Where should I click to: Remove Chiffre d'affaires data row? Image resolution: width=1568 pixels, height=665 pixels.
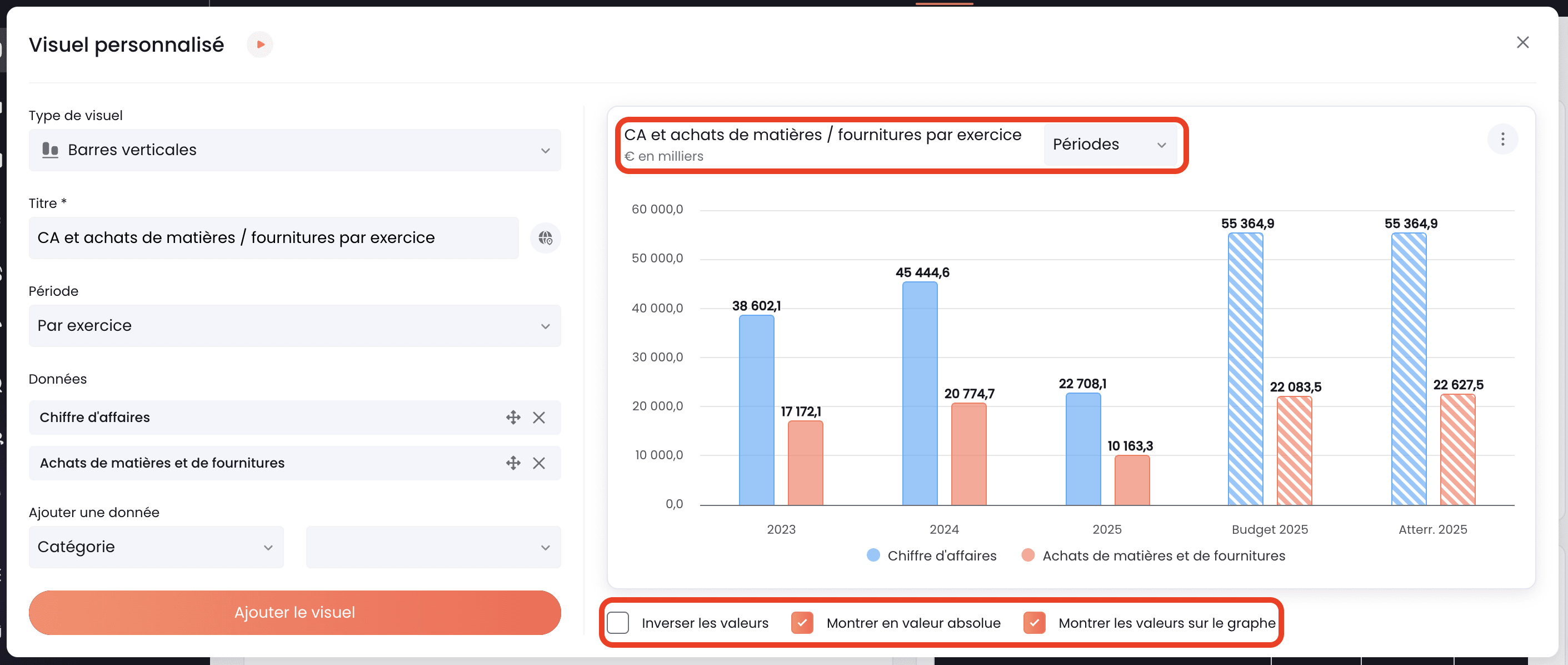tap(539, 417)
